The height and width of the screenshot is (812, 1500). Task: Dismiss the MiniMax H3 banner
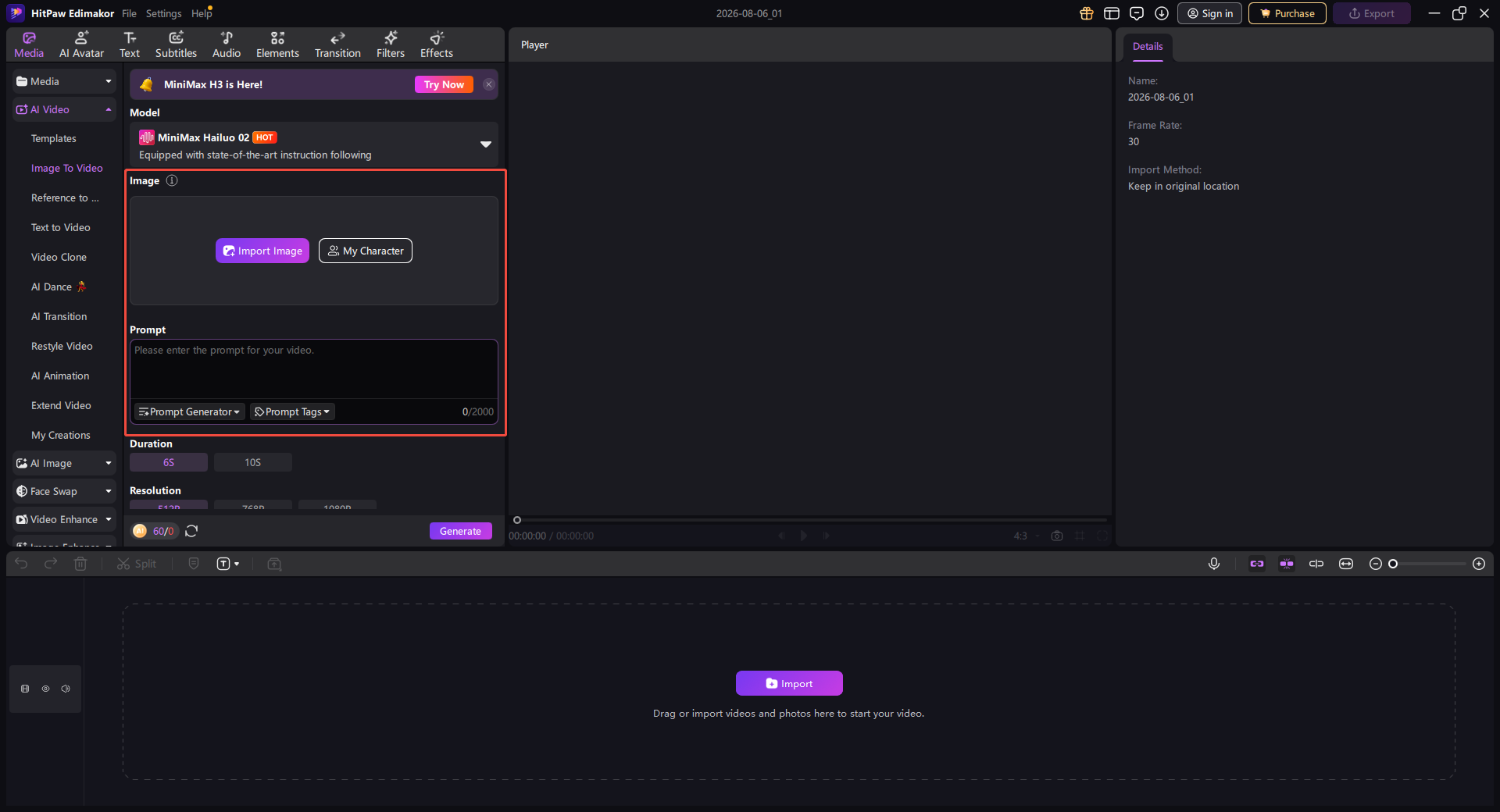(489, 84)
